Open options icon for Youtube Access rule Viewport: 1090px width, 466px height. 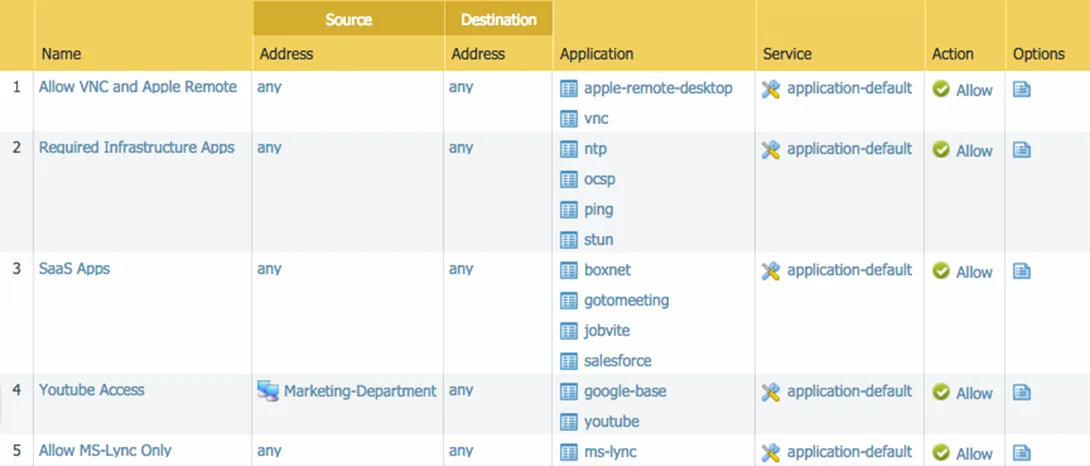pyautogui.click(x=1021, y=392)
